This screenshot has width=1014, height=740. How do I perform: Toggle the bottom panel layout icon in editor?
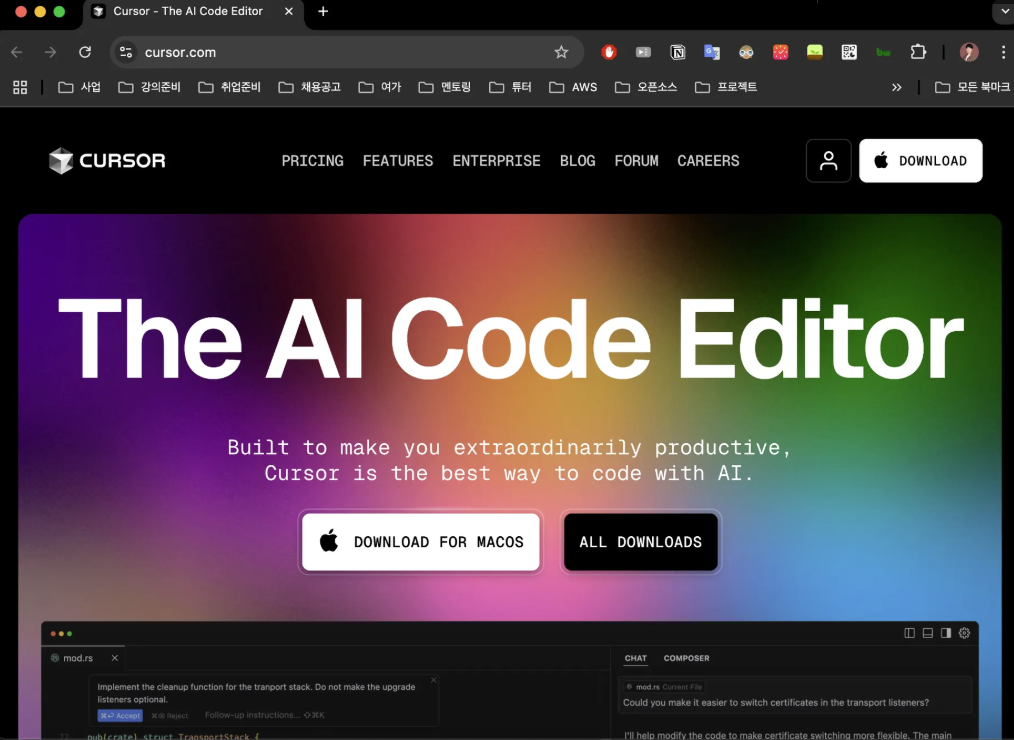coord(927,633)
